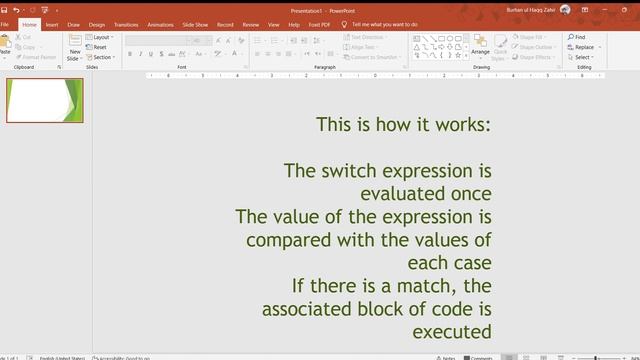Toggle Italic formatting
The height and width of the screenshot is (360, 640).
140,54
